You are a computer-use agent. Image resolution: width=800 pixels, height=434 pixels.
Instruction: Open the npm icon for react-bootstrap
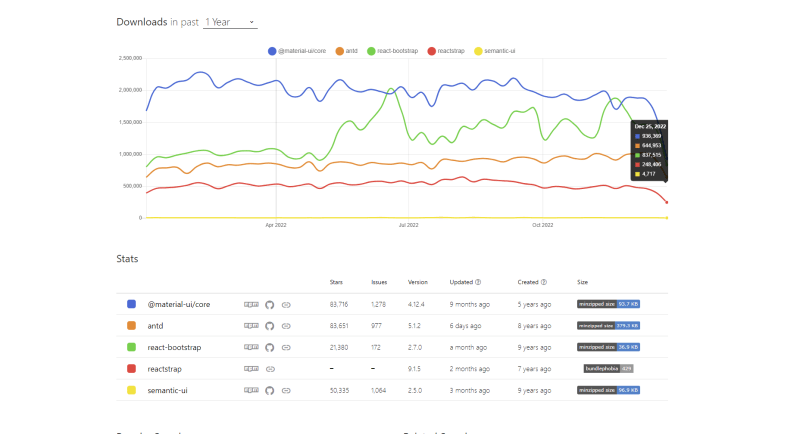pos(251,347)
